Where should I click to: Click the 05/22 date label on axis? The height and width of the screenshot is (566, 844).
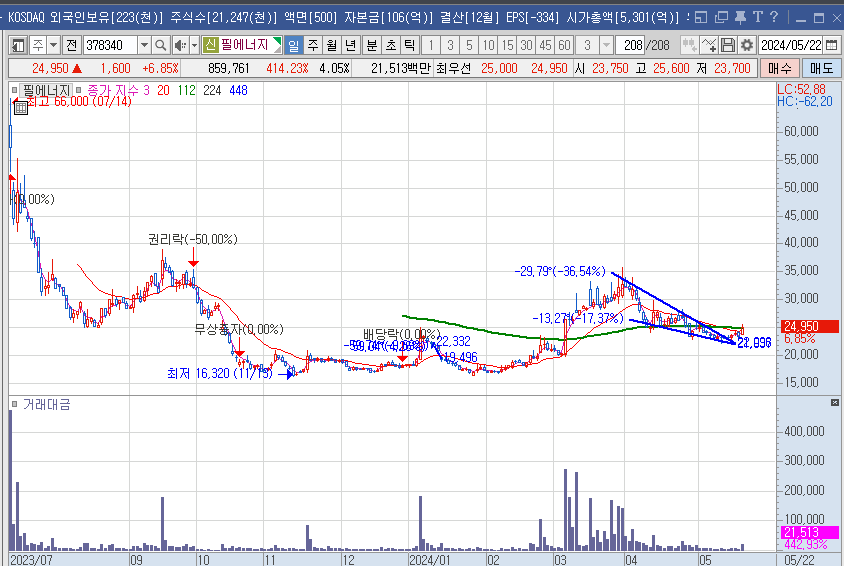799,560
